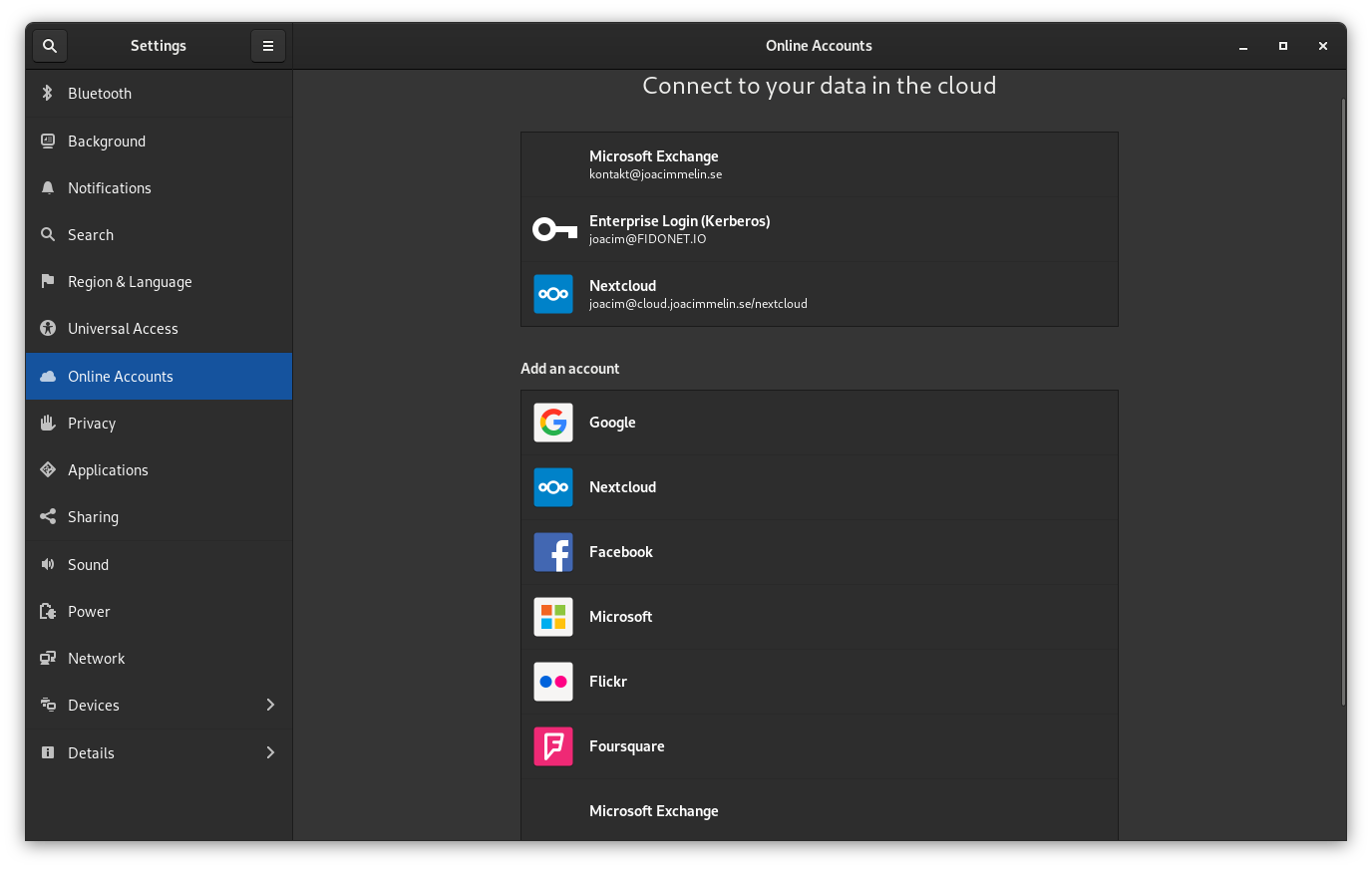Open the Bluetooth settings panel
Image resolution: width=1372 pixels, height=869 pixels.
(159, 94)
